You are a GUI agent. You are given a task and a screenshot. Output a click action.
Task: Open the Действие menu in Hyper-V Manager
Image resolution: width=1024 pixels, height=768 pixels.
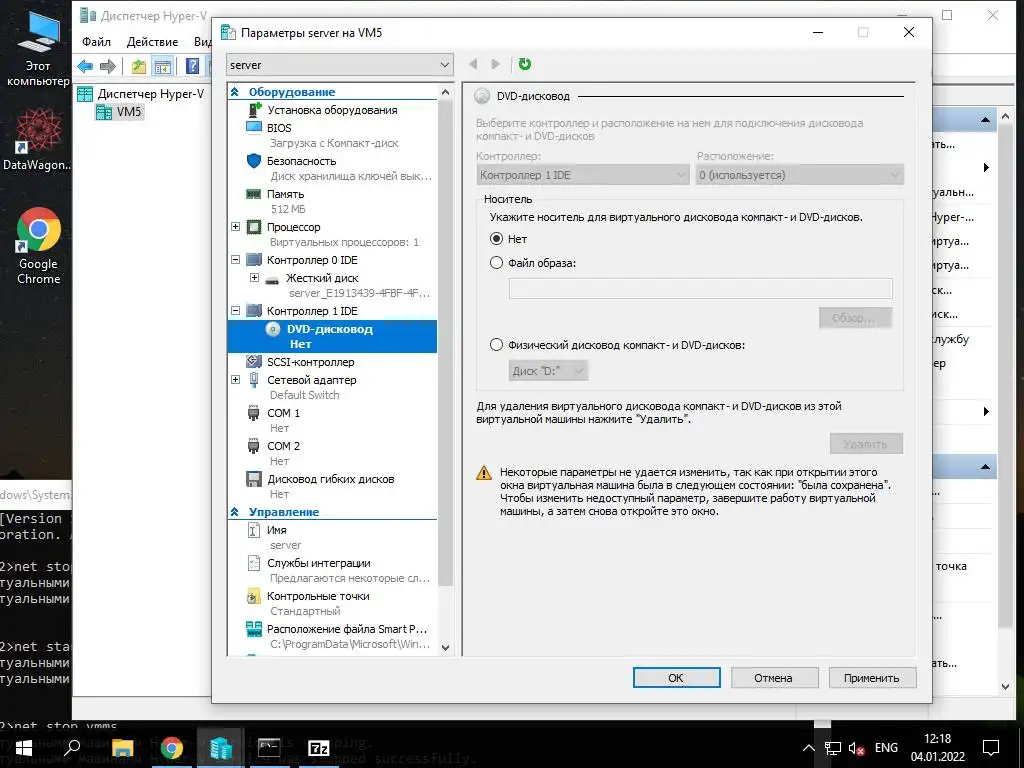tap(152, 42)
